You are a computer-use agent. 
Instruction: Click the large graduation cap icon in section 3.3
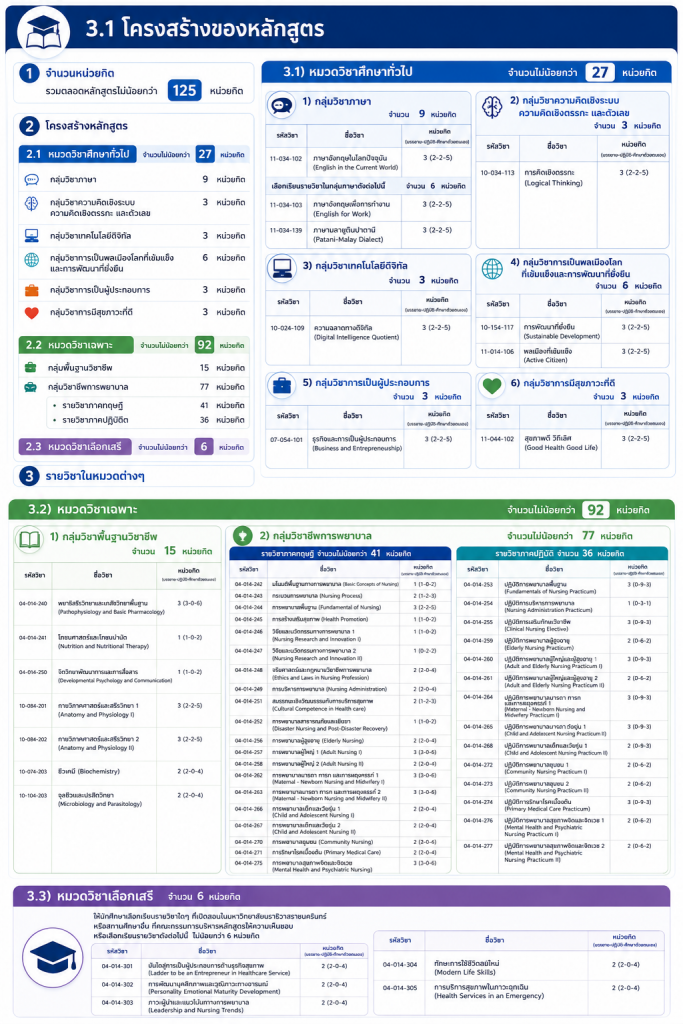52,957
